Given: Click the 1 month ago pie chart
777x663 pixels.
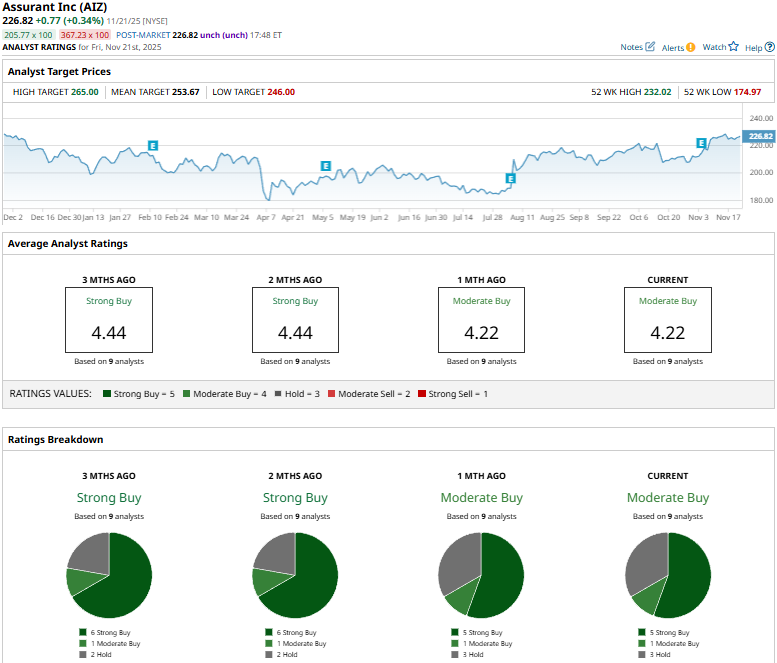Looking at the screenshot, I should [x=481, y=575].
